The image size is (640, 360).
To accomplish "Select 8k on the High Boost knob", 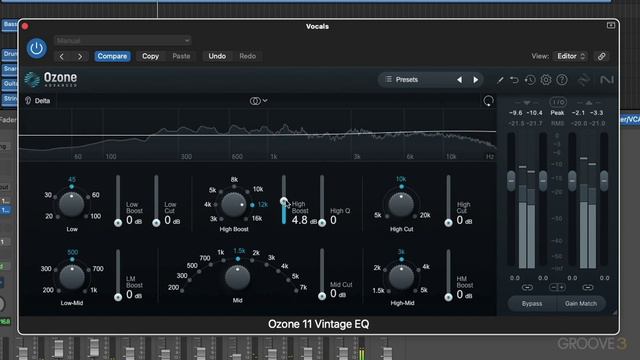I will pos(234,180).
